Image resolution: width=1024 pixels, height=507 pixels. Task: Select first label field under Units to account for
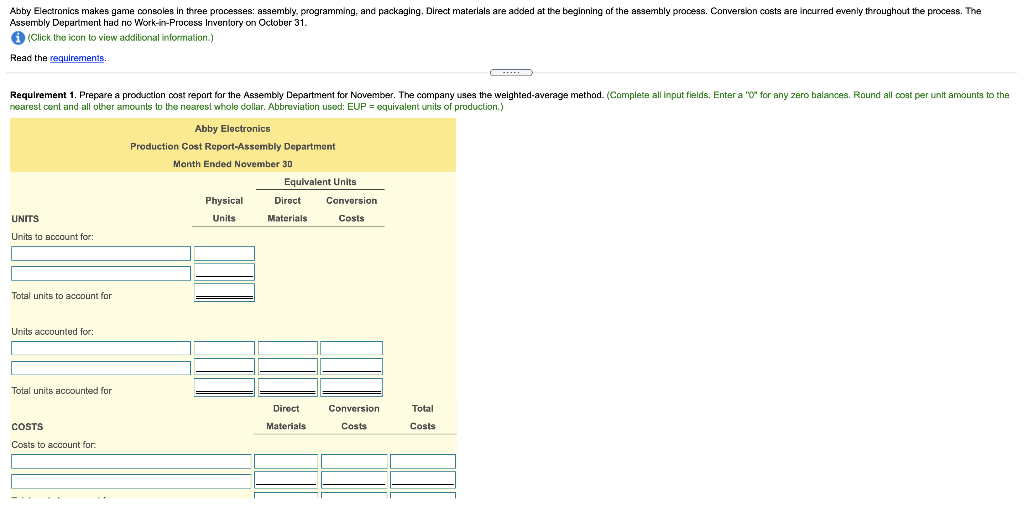(101, 254)
